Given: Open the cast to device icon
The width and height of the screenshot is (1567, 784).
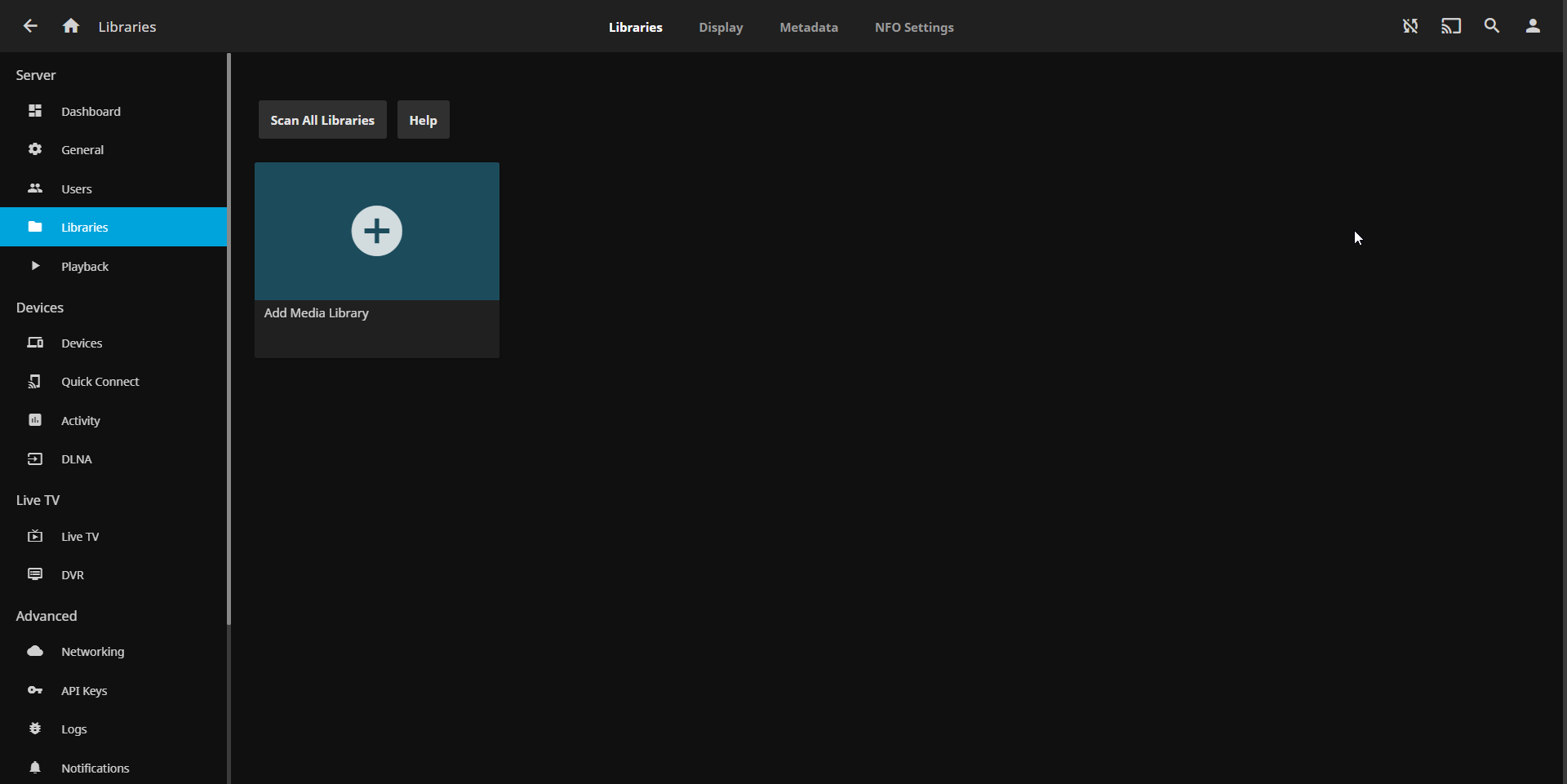Looking at the screenshot, I should pos(1451,26).
